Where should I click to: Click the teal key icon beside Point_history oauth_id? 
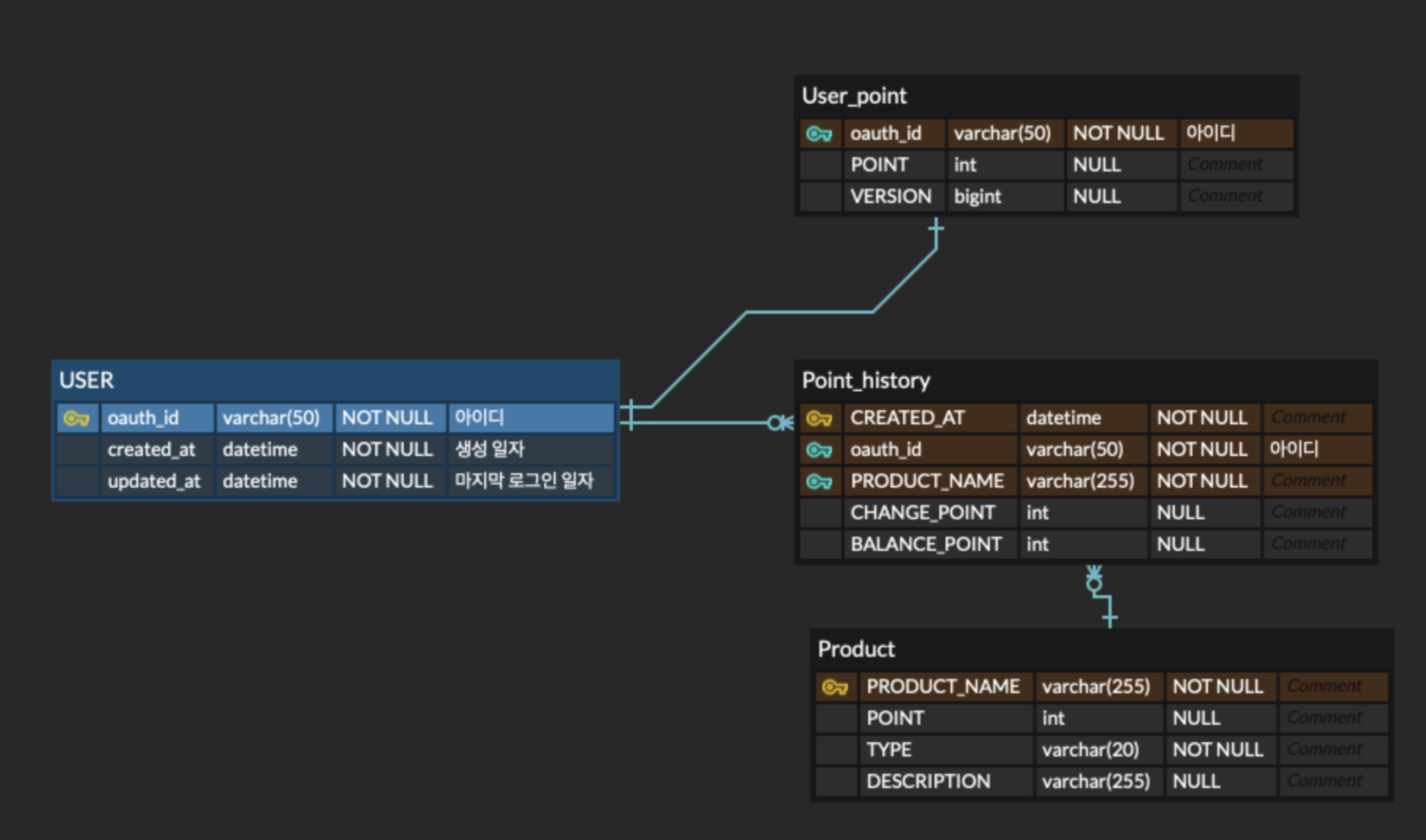coord(819,450)
